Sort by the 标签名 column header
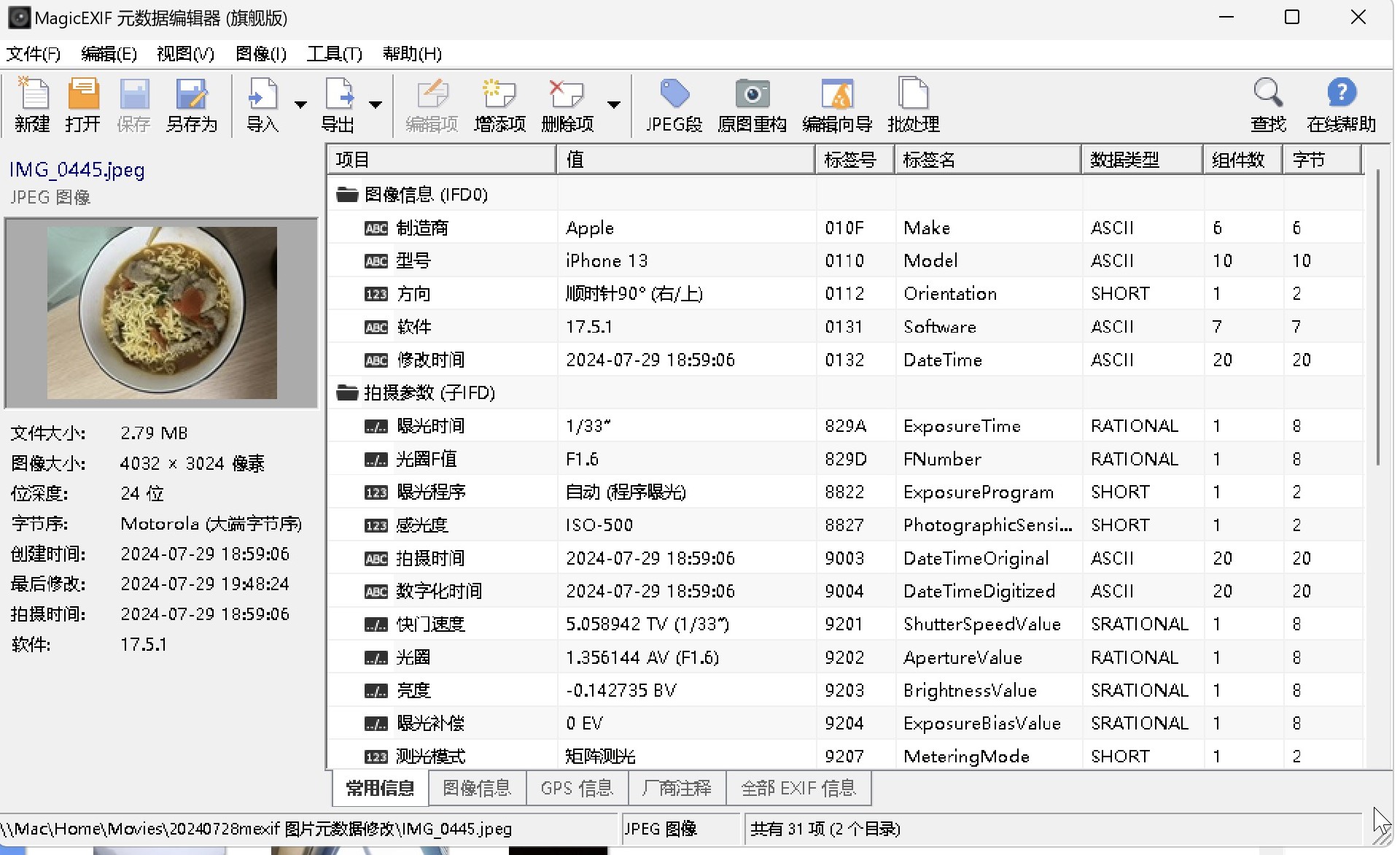This screenshot has width=1400, height=855. tap(988, 160)
